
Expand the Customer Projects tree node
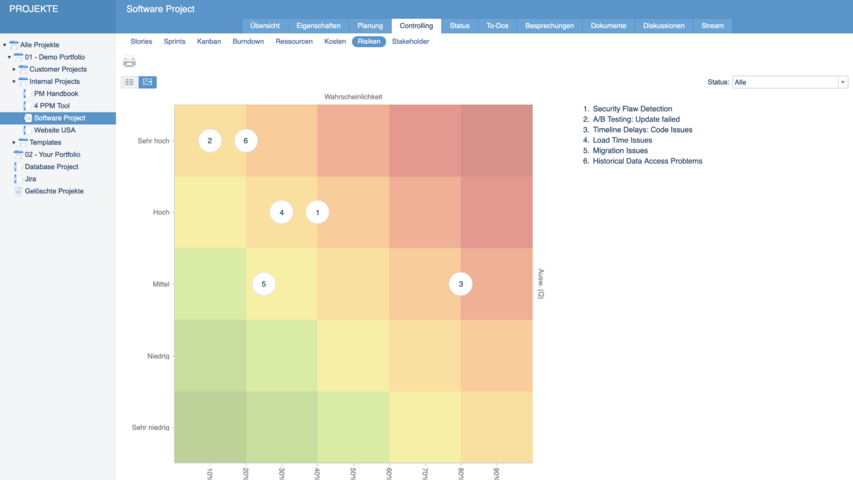pyautogui.click(x=14, y=70)
